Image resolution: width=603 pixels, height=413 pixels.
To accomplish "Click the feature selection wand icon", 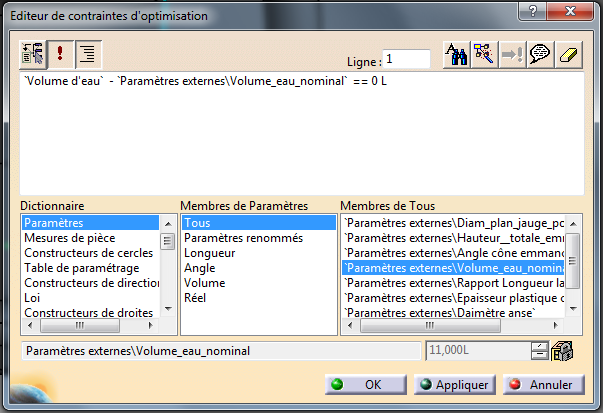I will [x=484, y=55].
